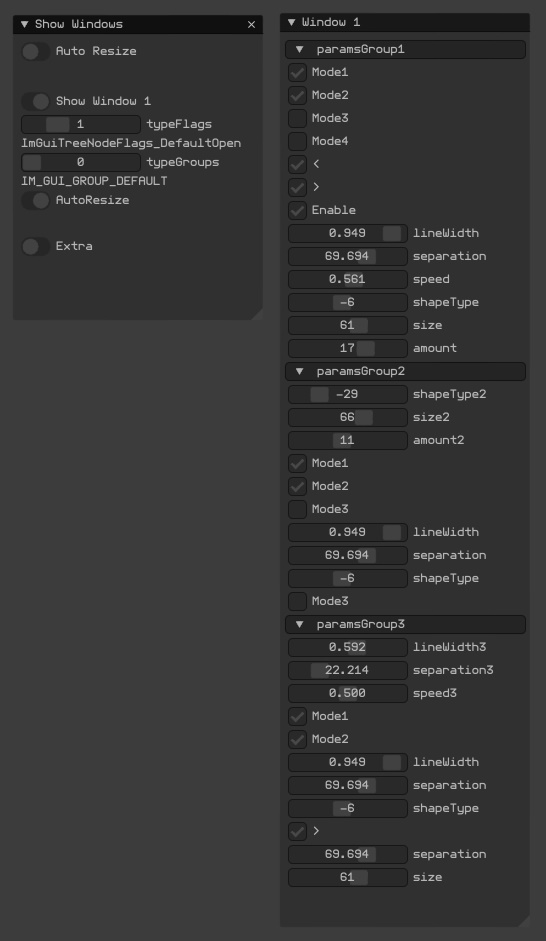Uncheck Mode2 in paramsGroup2
Viewport: 546px width, 941px height.
point(298,487)
